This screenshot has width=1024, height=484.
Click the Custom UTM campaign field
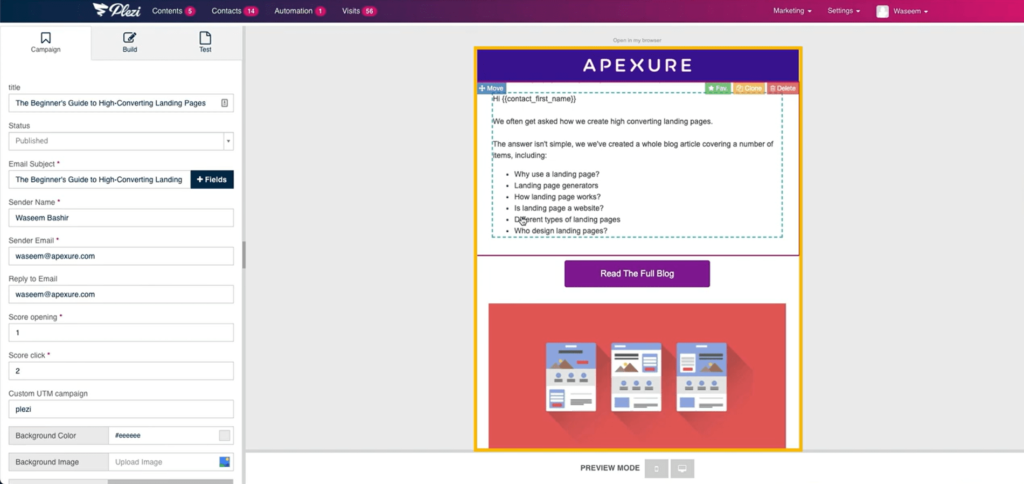coord(121,409)
